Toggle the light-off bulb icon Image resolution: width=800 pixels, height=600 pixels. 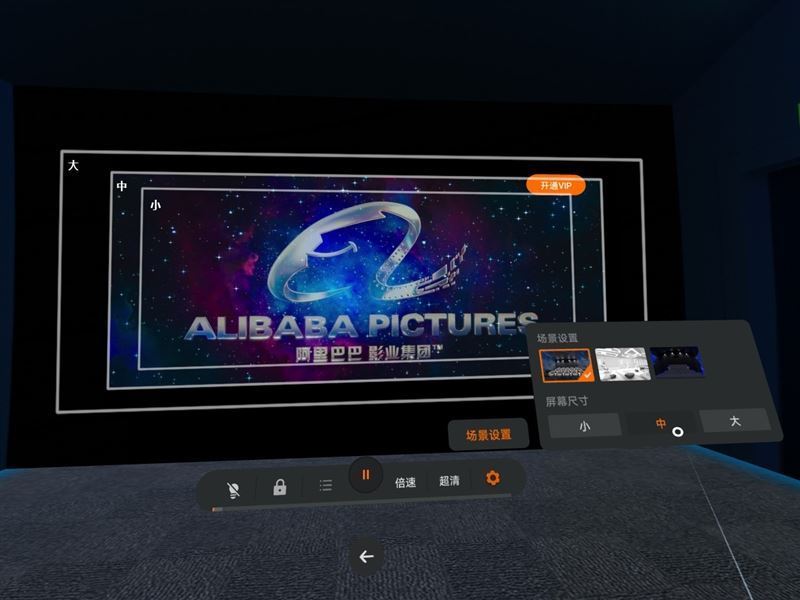coord(233,490)
